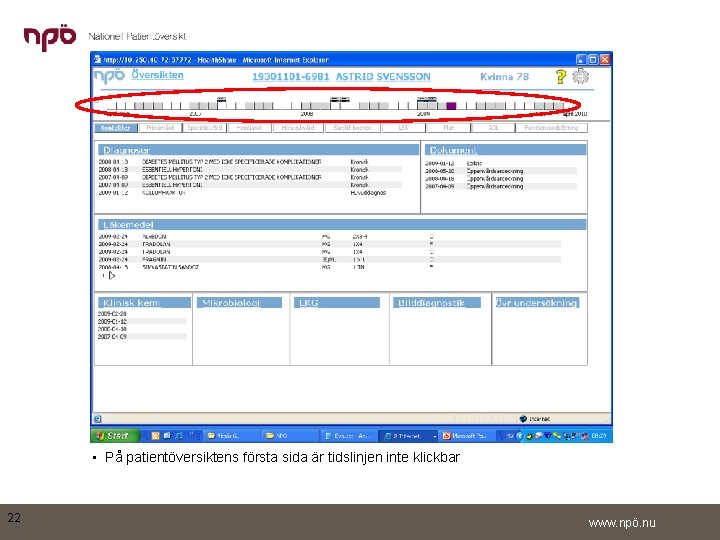Click the Översikten link

pos(157,74)
